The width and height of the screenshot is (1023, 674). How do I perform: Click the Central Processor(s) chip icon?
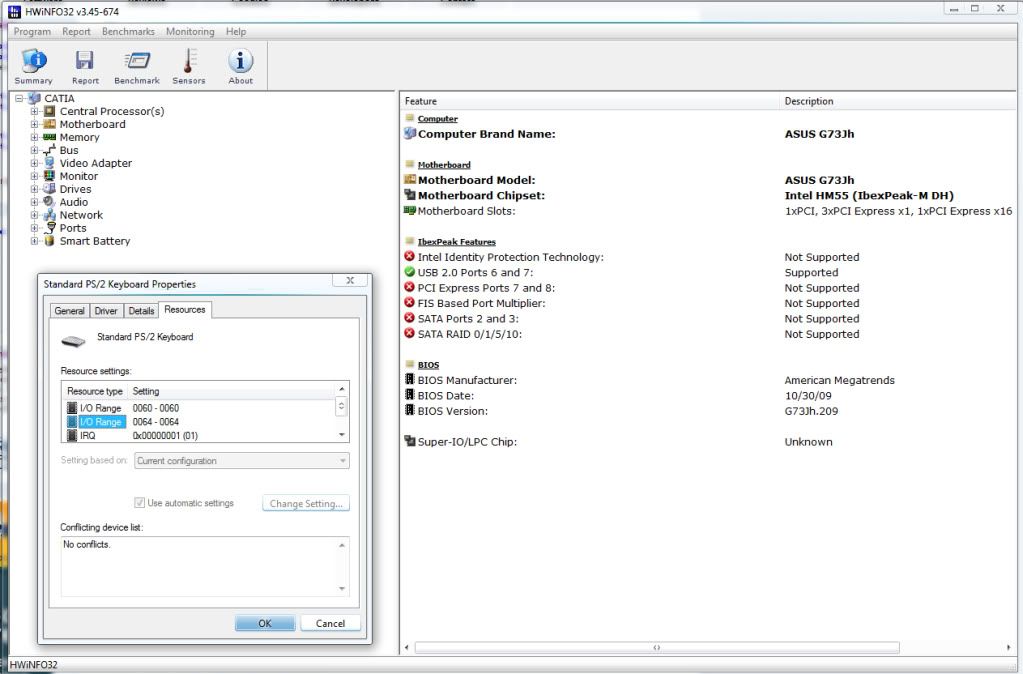50,112
